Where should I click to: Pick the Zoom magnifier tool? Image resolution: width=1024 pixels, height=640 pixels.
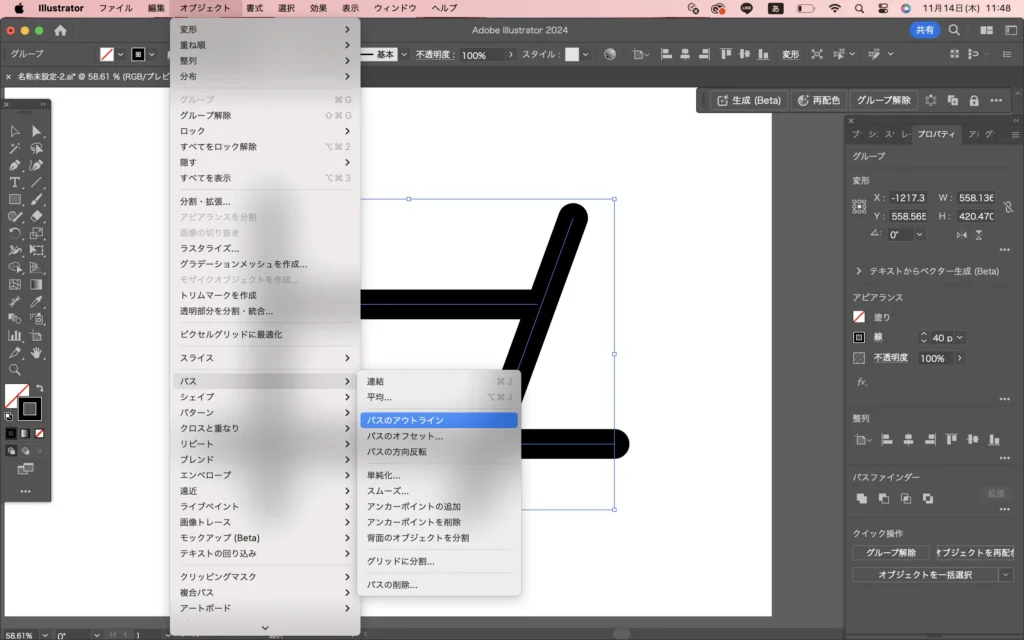[x=15, y=369]
